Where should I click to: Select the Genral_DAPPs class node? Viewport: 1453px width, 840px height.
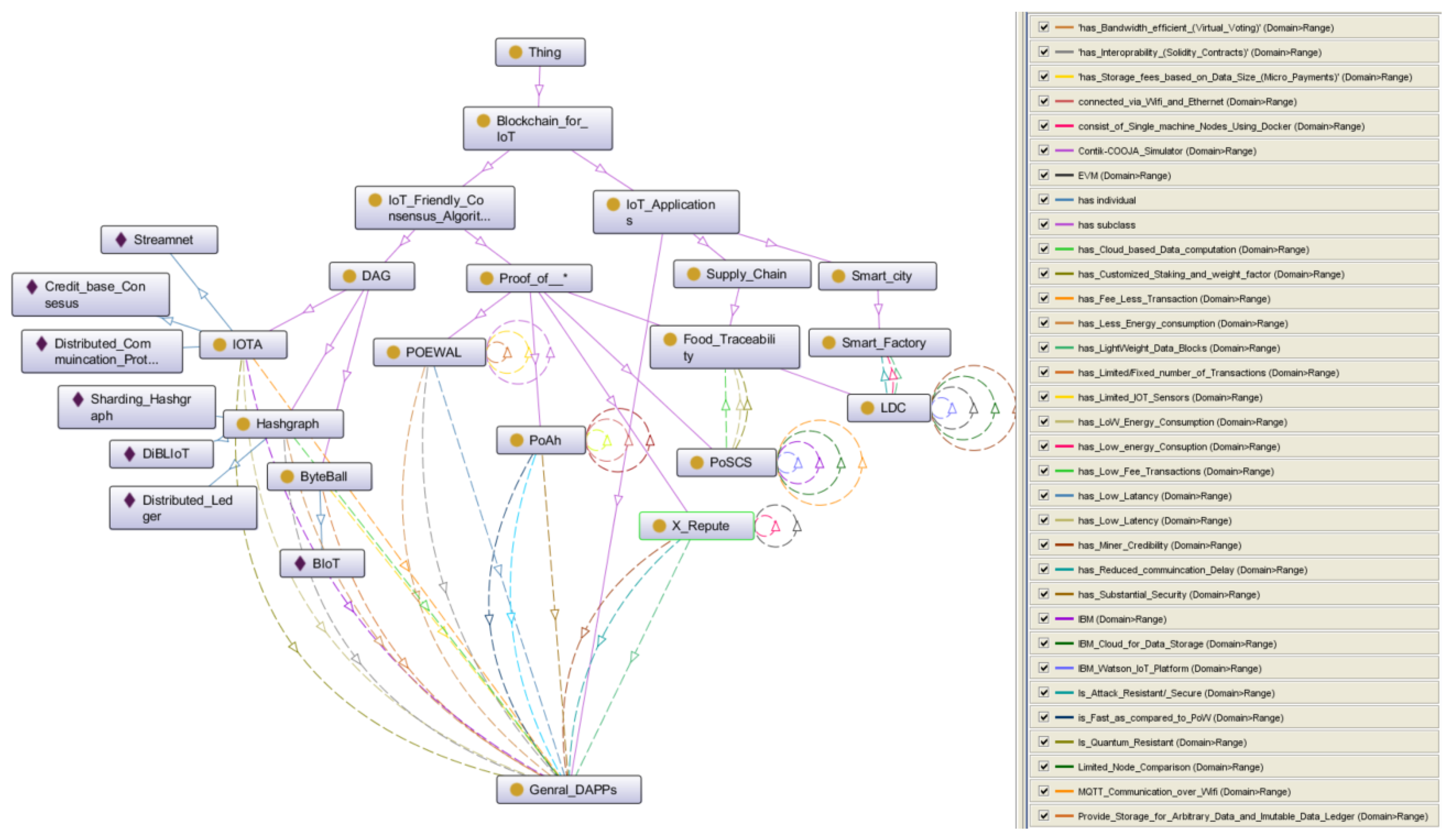coord(568,790)
